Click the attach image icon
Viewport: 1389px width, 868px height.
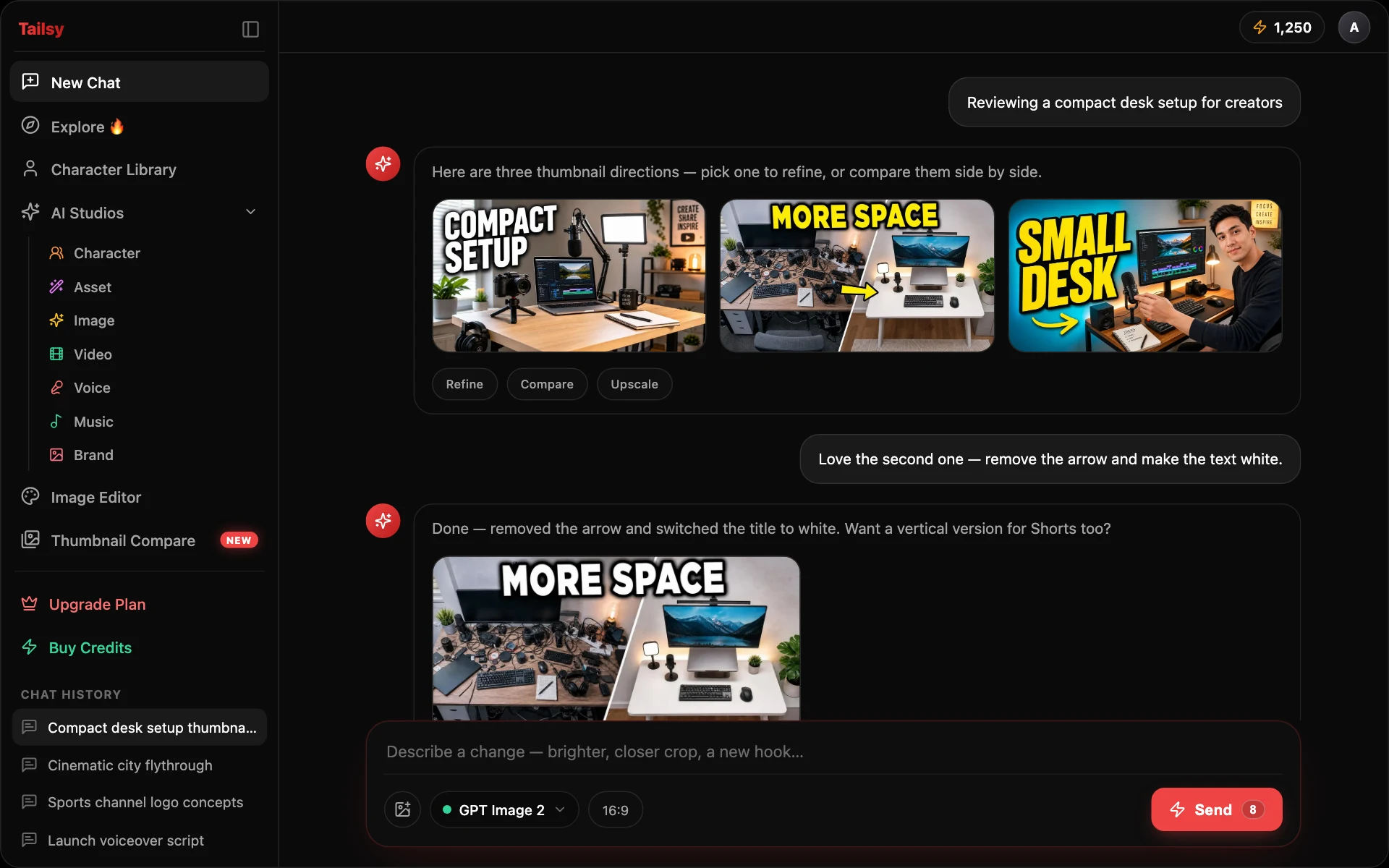click(x=403, y=809)
